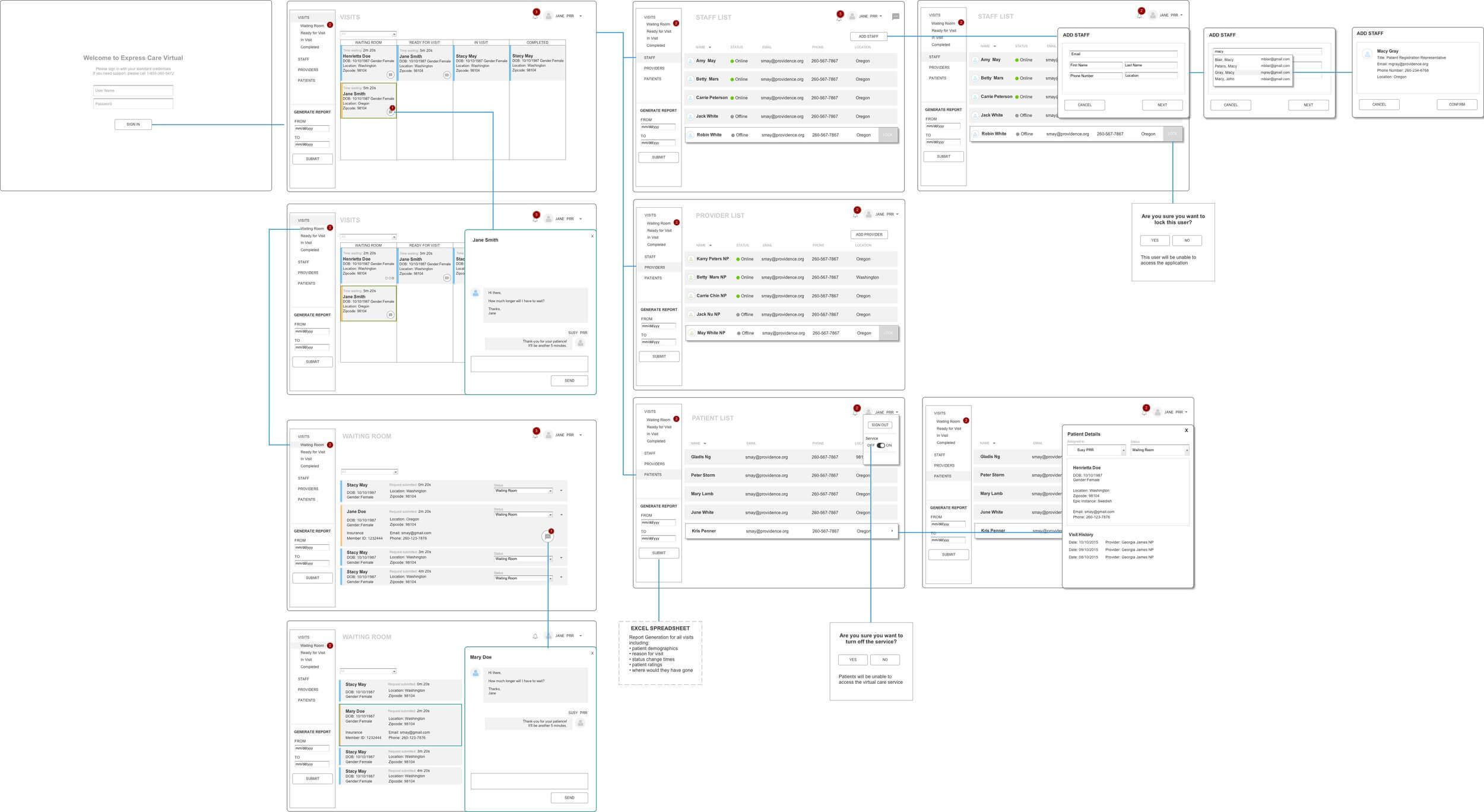The width and height of the screenshot is (1484, 812).
Task: Open the chat bubble icon on Jane Doe's row
Action: coord(548,536)
